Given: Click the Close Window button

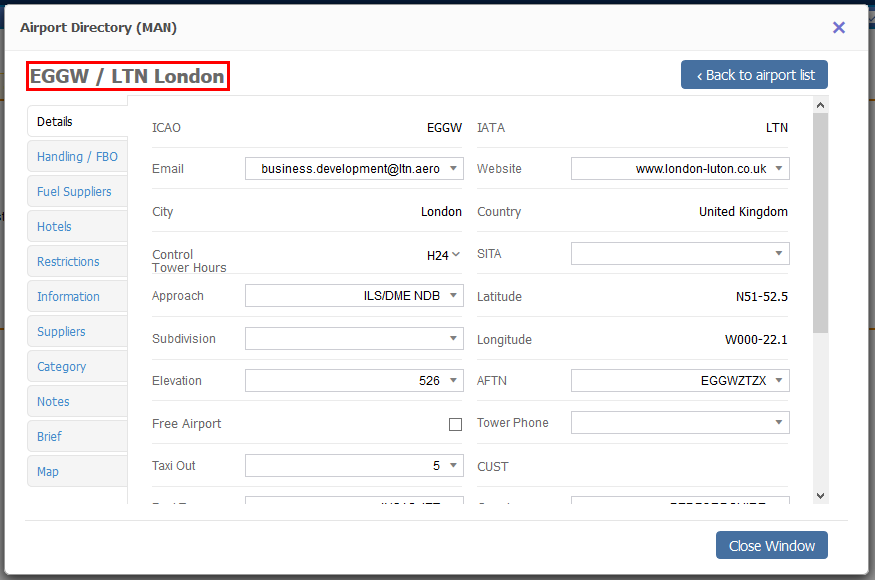Looking at the screenshot, I should [771, 545].
